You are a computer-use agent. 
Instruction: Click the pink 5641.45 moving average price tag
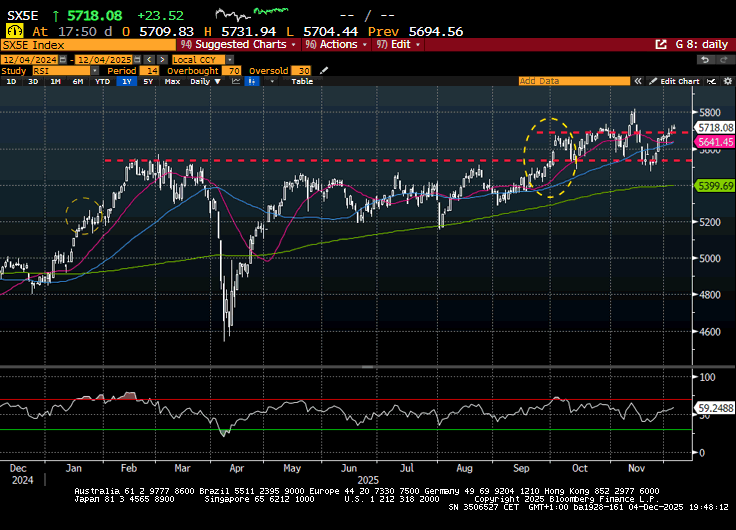[x=715, y=142]
